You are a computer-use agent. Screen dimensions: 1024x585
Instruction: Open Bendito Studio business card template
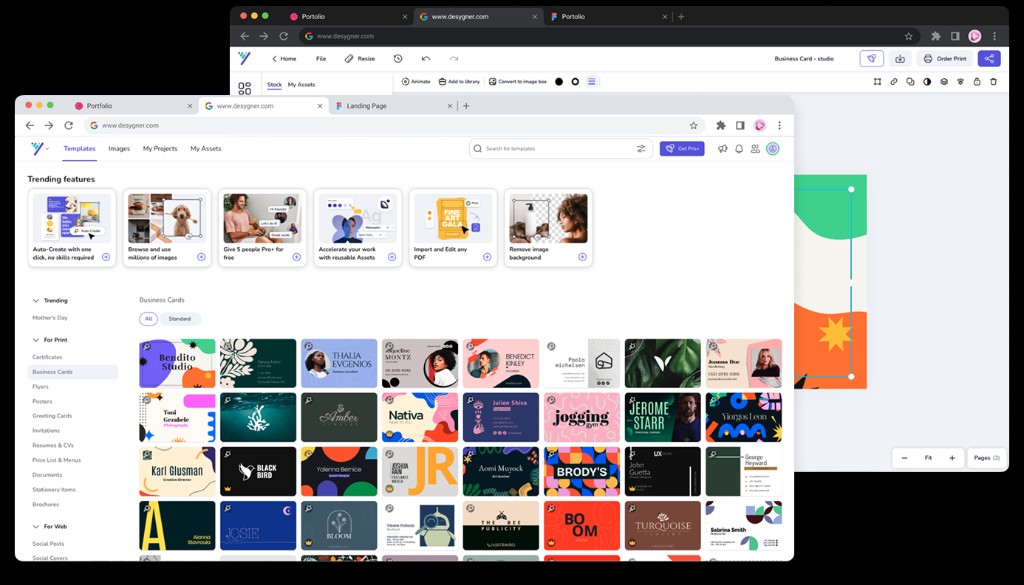click(177, 364)
